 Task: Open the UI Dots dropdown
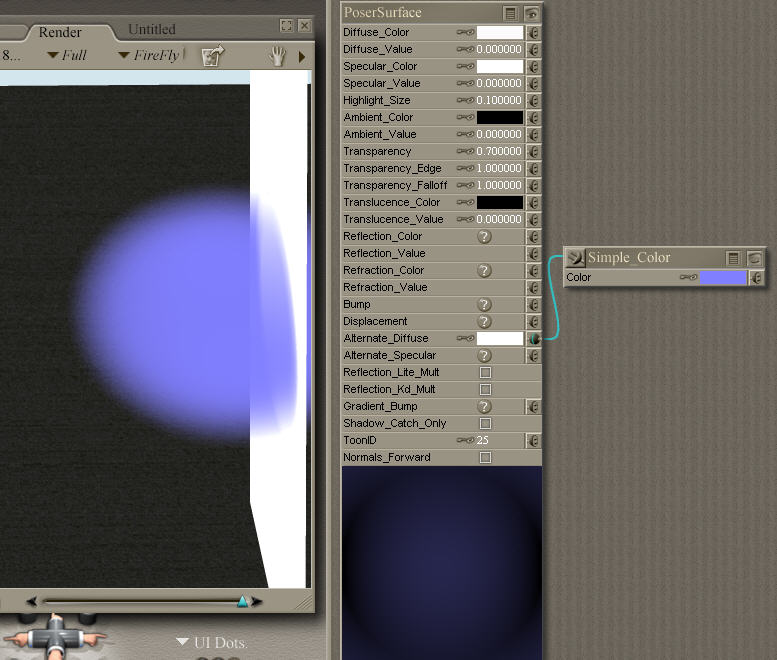click(212, 643)
